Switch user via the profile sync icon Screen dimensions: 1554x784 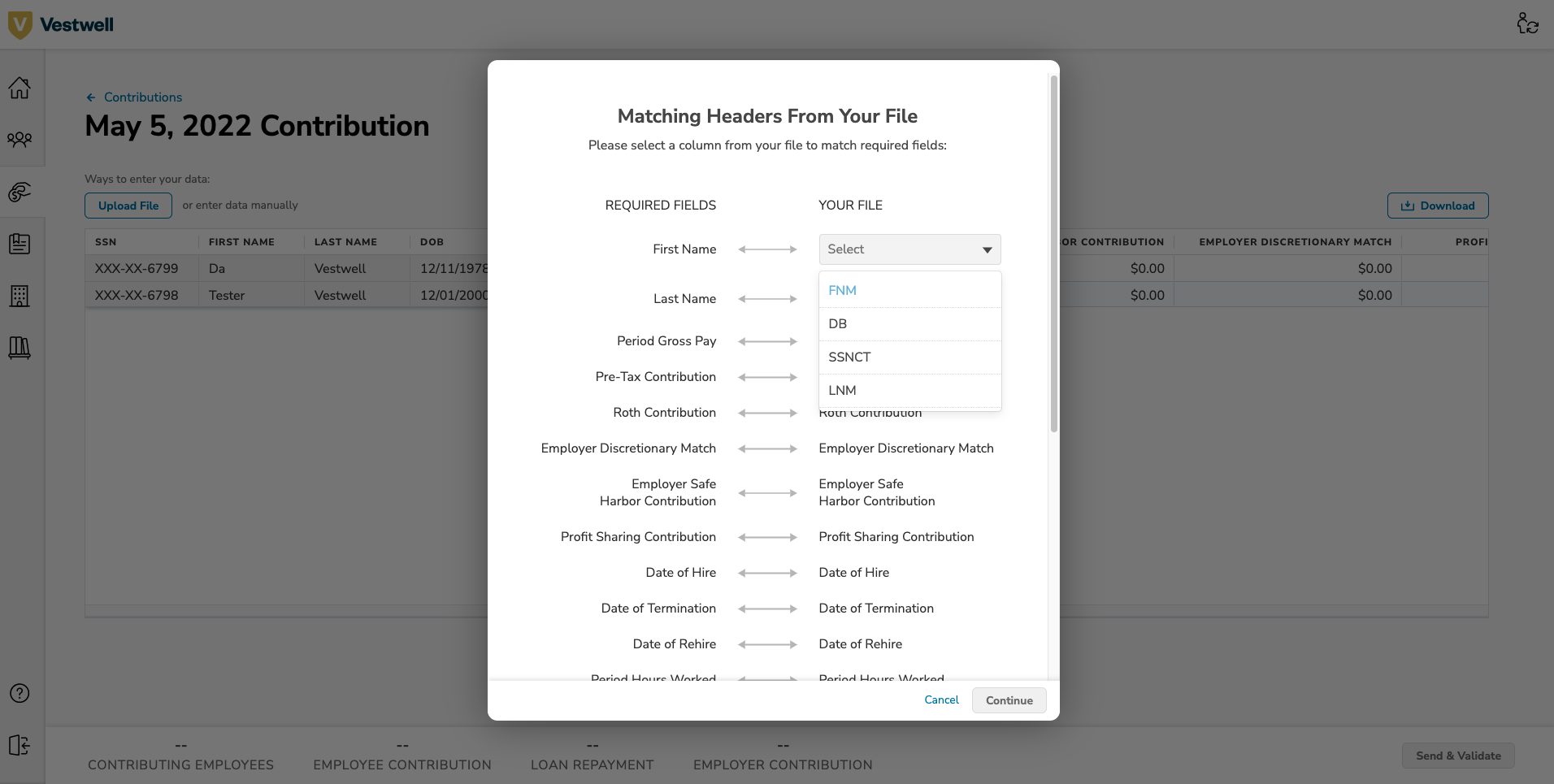[x=1529, y=24]
